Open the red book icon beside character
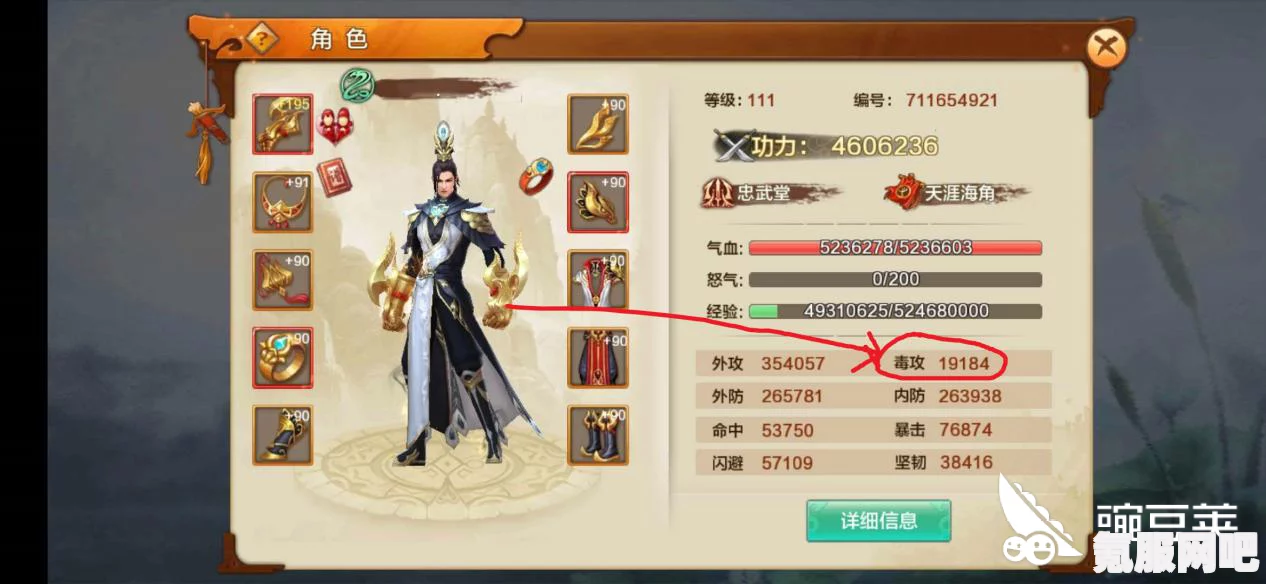Image resolution: width=1266 pixels, height=584 pixels. coord(333,176)
